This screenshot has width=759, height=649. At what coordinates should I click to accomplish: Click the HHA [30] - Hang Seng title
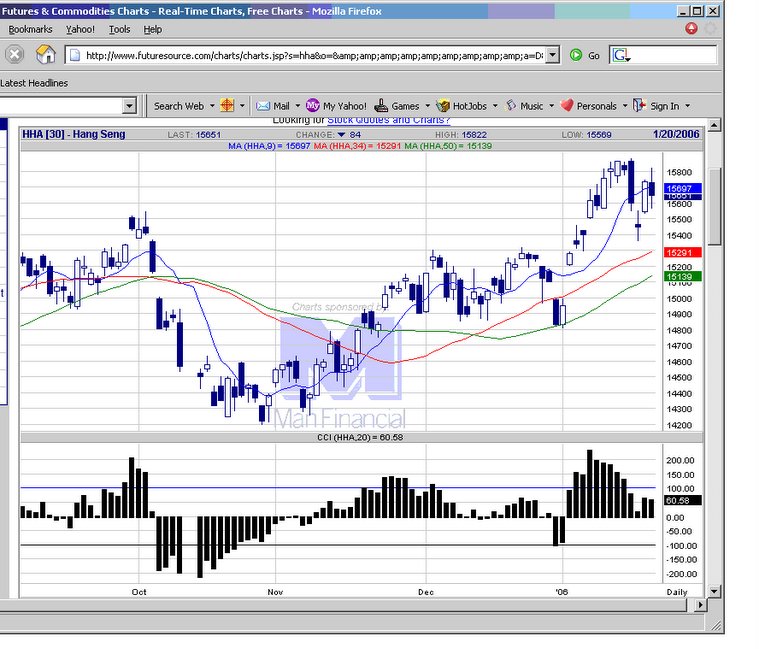pyautogui.click(x=74, y=134)
